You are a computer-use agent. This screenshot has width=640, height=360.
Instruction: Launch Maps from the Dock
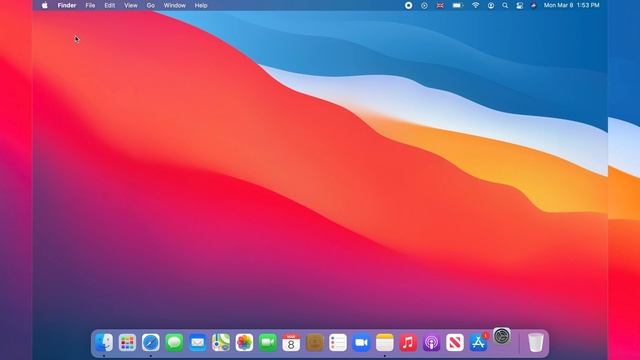click(221, 342)
